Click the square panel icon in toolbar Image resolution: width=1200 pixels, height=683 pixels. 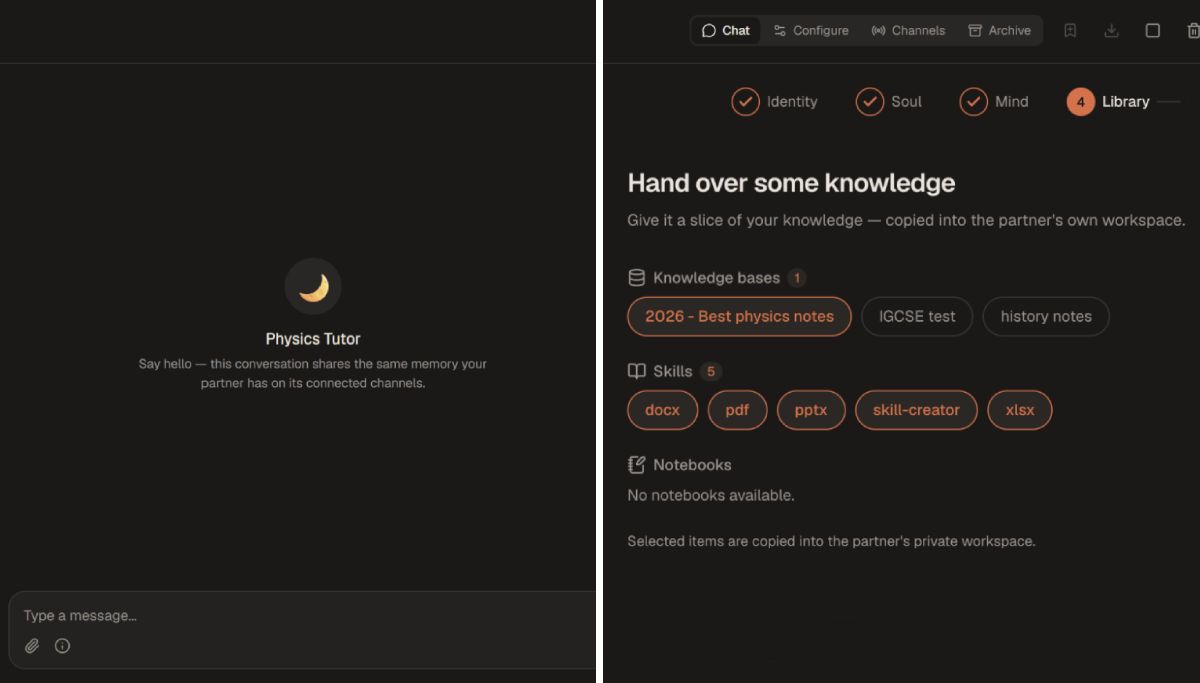[x=1152, y=31]
